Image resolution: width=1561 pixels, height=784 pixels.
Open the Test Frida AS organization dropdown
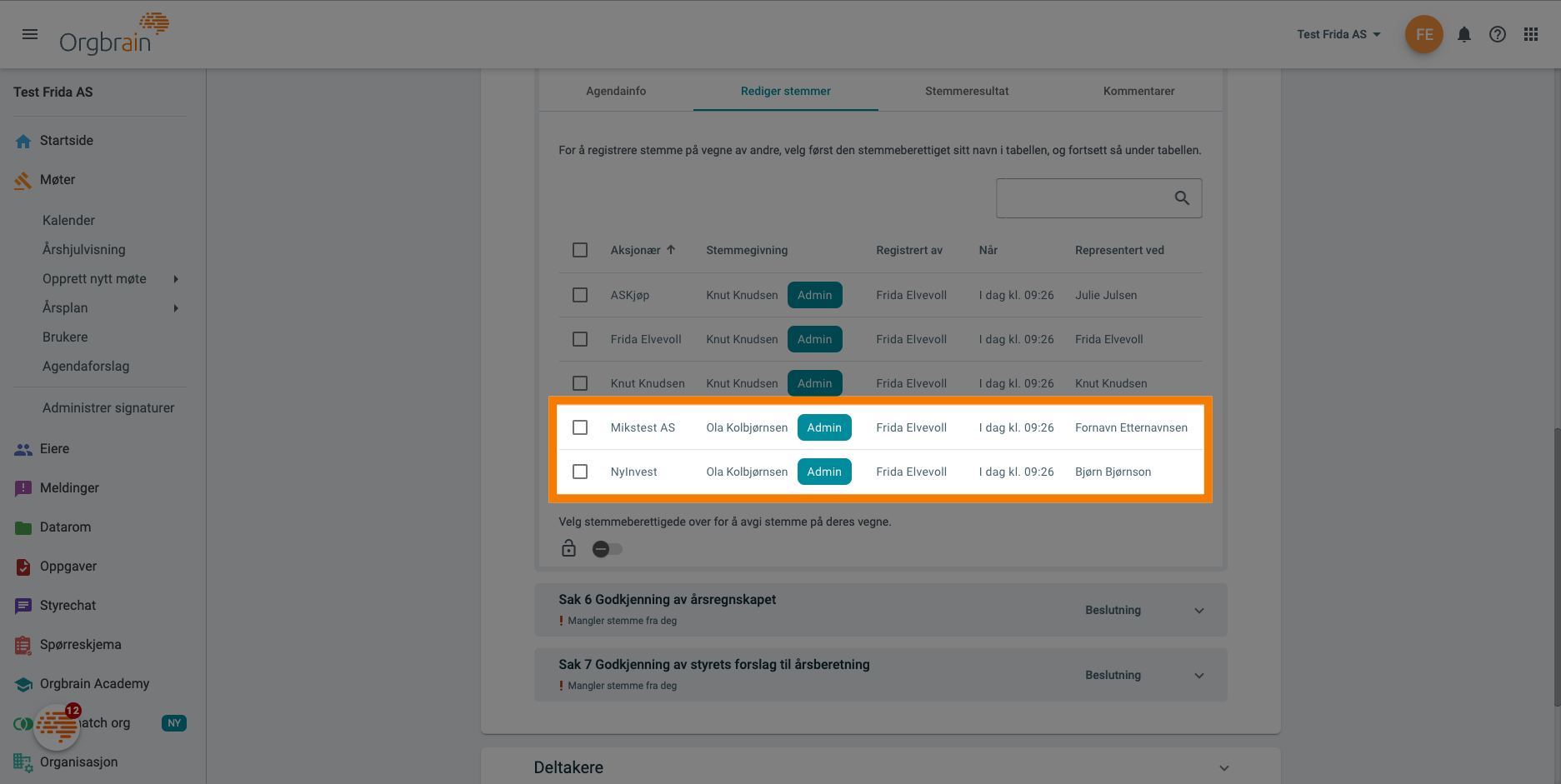(x=1338, y=34)
